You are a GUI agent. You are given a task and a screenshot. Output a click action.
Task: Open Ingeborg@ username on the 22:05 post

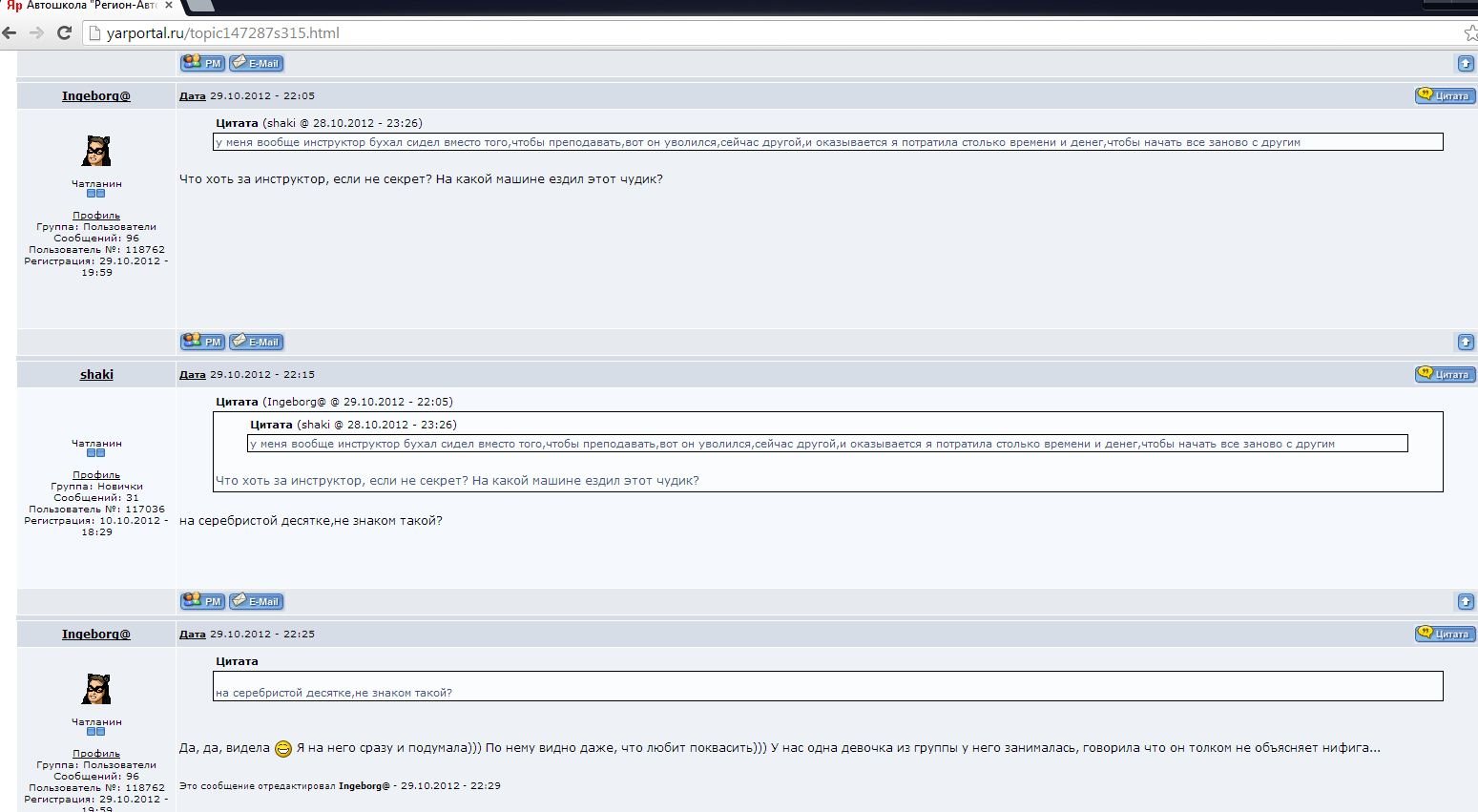coord(96,95)
